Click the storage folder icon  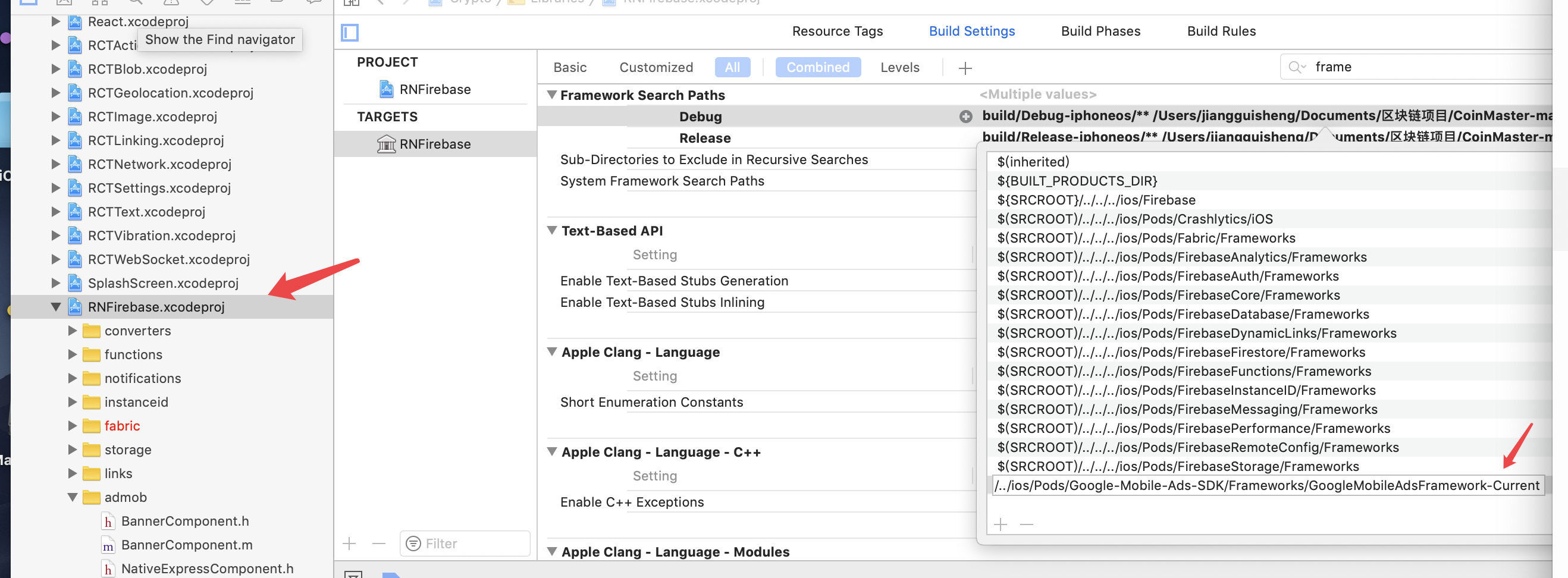[x=91, y=450]
